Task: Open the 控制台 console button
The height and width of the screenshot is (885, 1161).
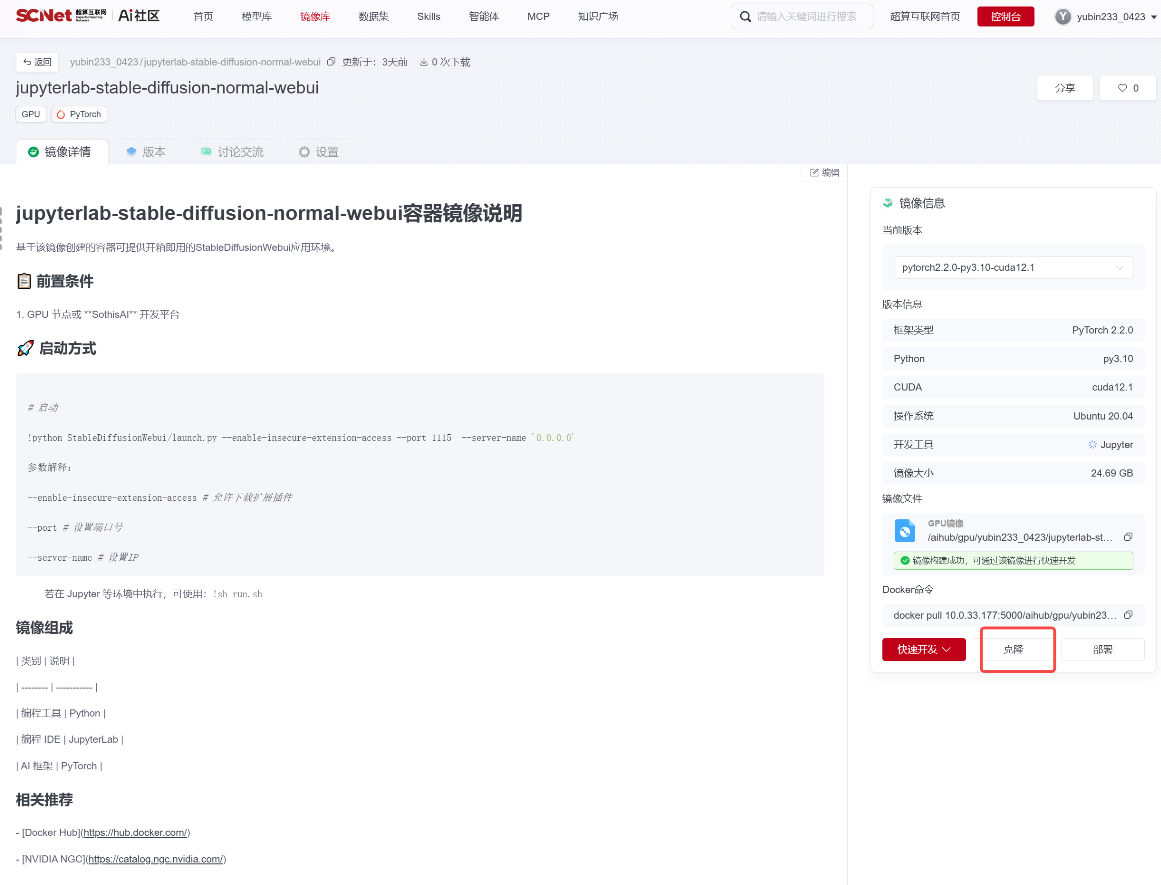Action: pyautogui.click(x=1006, y=16)
